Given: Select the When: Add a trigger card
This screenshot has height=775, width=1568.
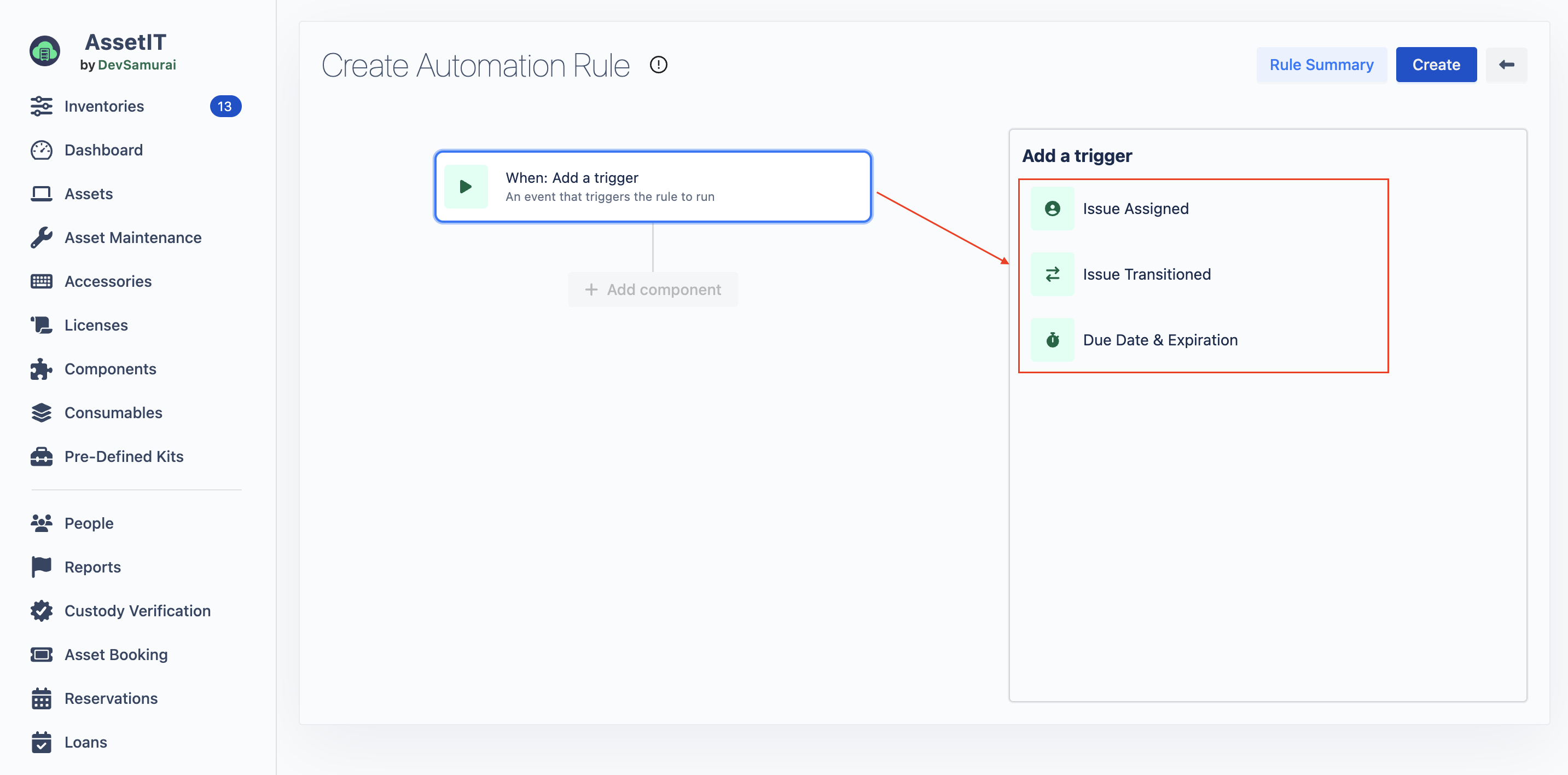Looking at the screenshot, I should click(x=653, y=187).
